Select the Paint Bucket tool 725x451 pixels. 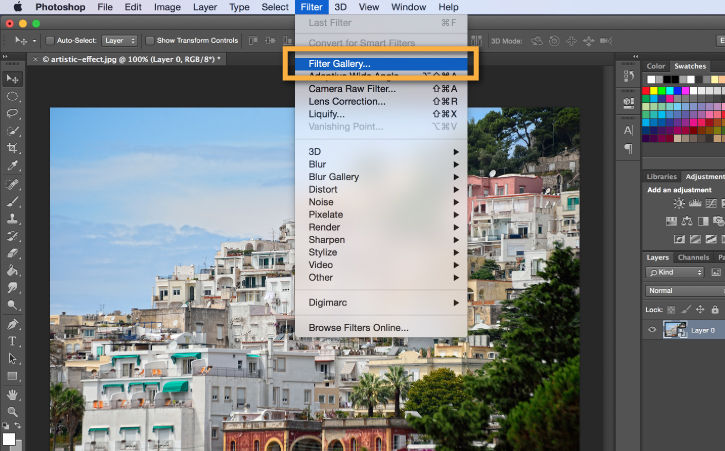(12, 270)
